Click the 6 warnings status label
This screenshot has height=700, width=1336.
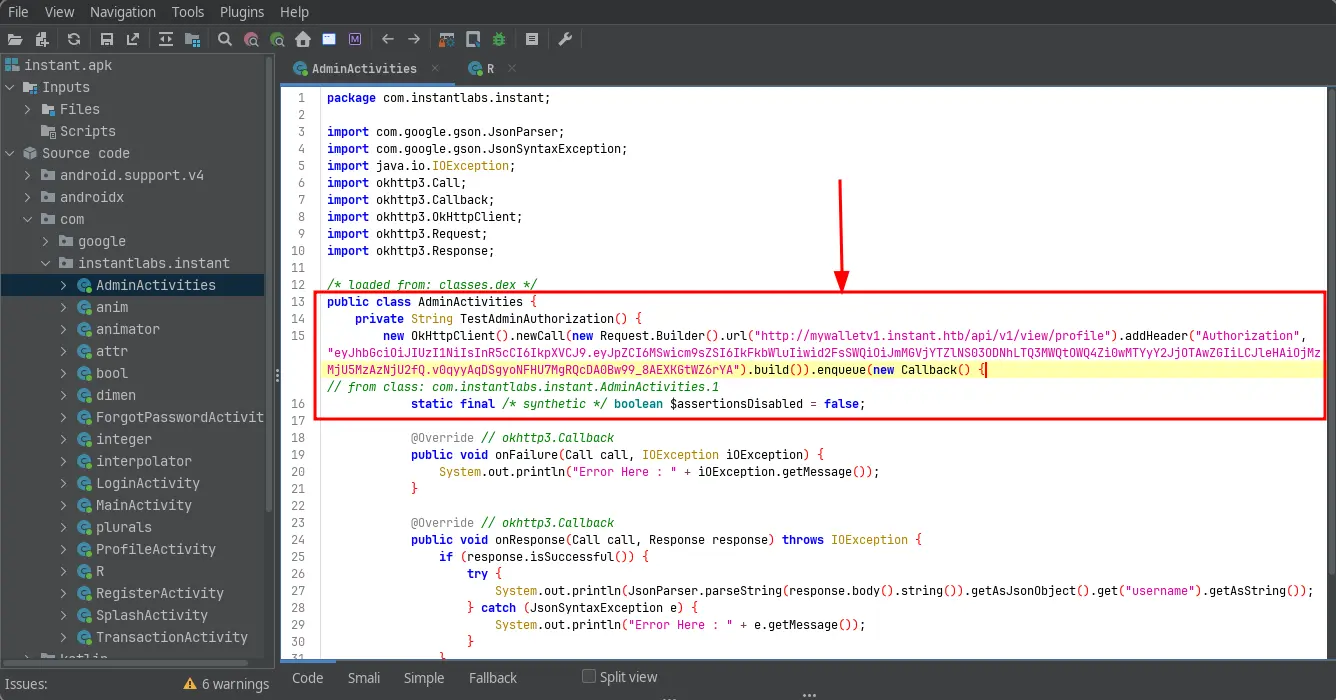(x=236, y=684)
